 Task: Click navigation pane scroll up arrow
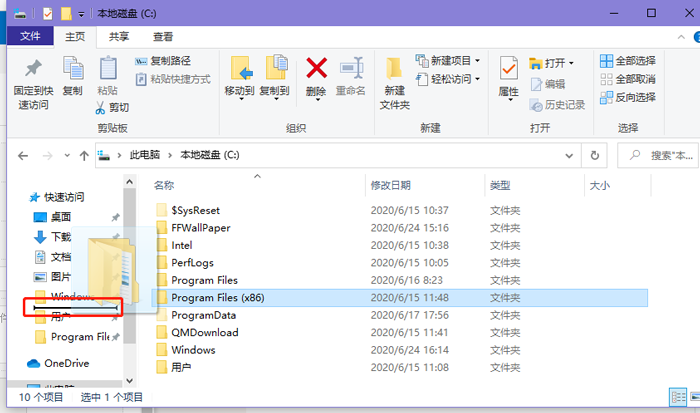[x=129, y=182]
